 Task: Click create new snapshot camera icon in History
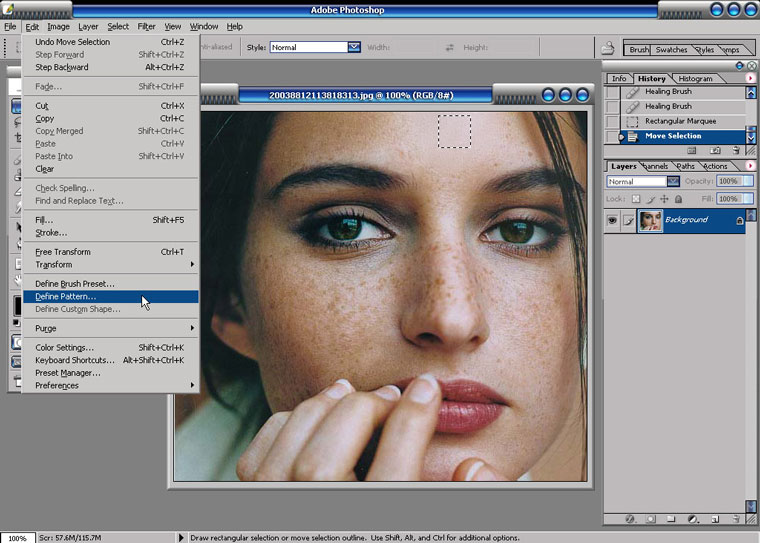tap(715, 150)
